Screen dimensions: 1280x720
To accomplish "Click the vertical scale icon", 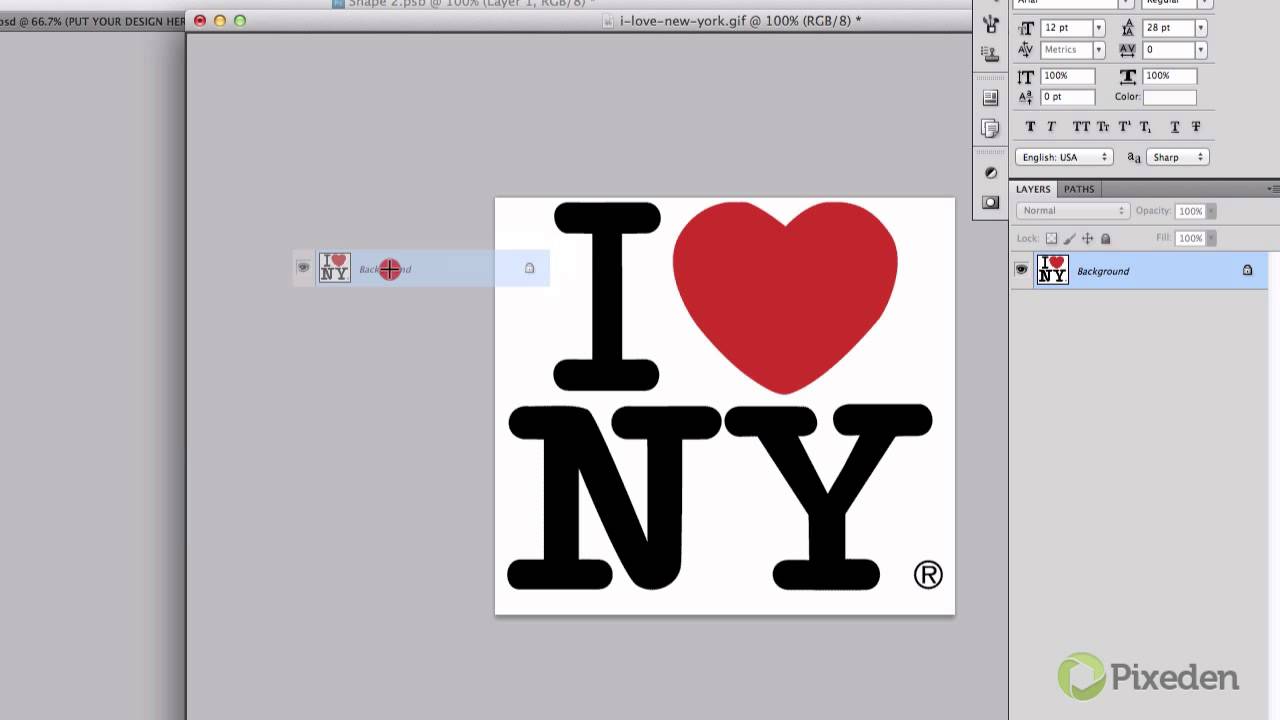I will click(1026, 76).
